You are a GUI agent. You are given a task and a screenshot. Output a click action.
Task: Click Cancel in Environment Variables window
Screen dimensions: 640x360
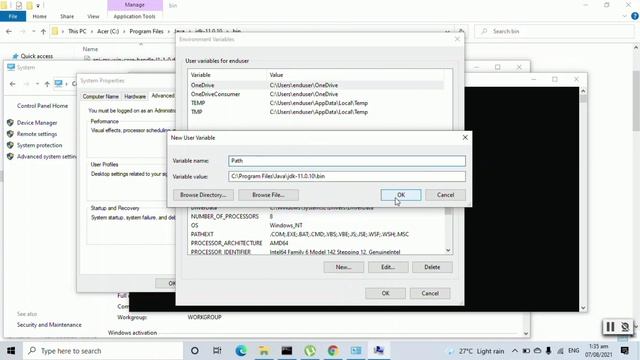click(430, 293)
